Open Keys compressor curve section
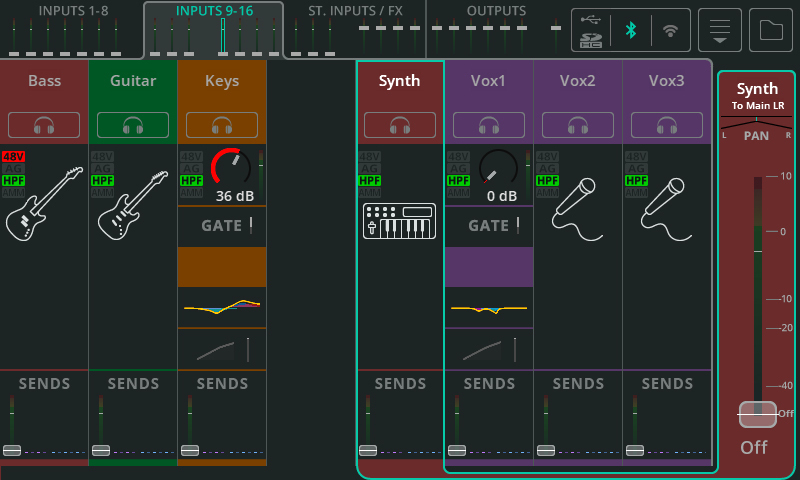Viewport: 800px width, 480px height. 222,349
